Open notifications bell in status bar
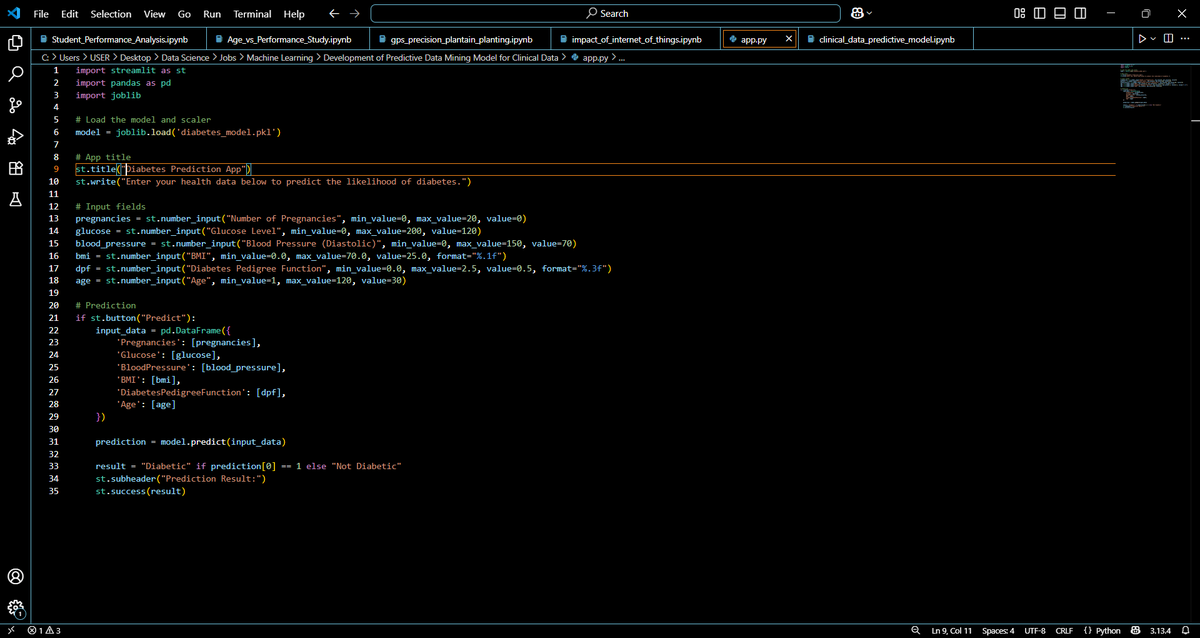Viewport: 1200px width, 638px height. click(x=1184, y=631)
